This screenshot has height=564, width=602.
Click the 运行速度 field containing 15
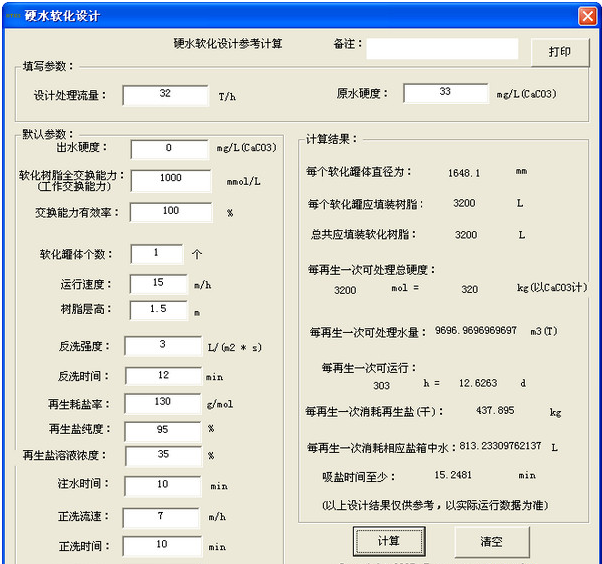click(x=159, y=284)
